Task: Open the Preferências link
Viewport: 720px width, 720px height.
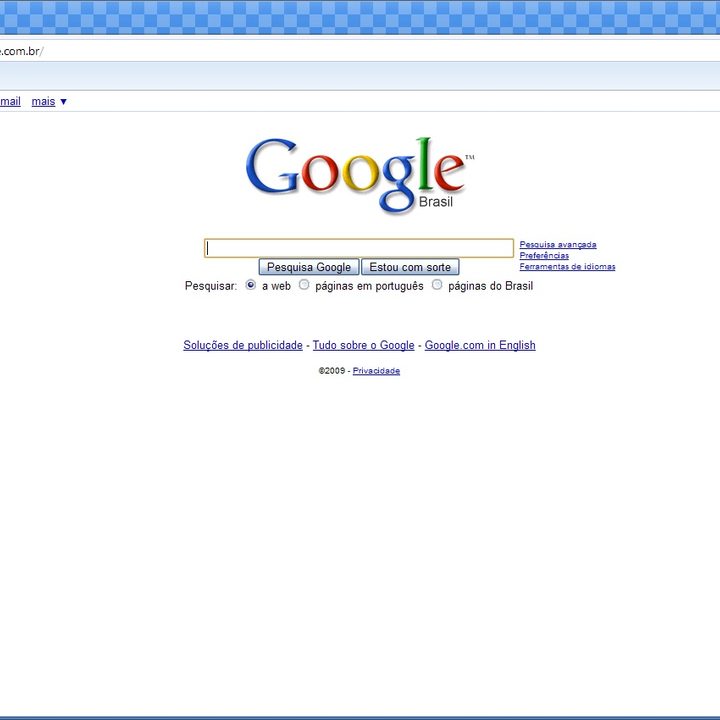Action: 544,255
